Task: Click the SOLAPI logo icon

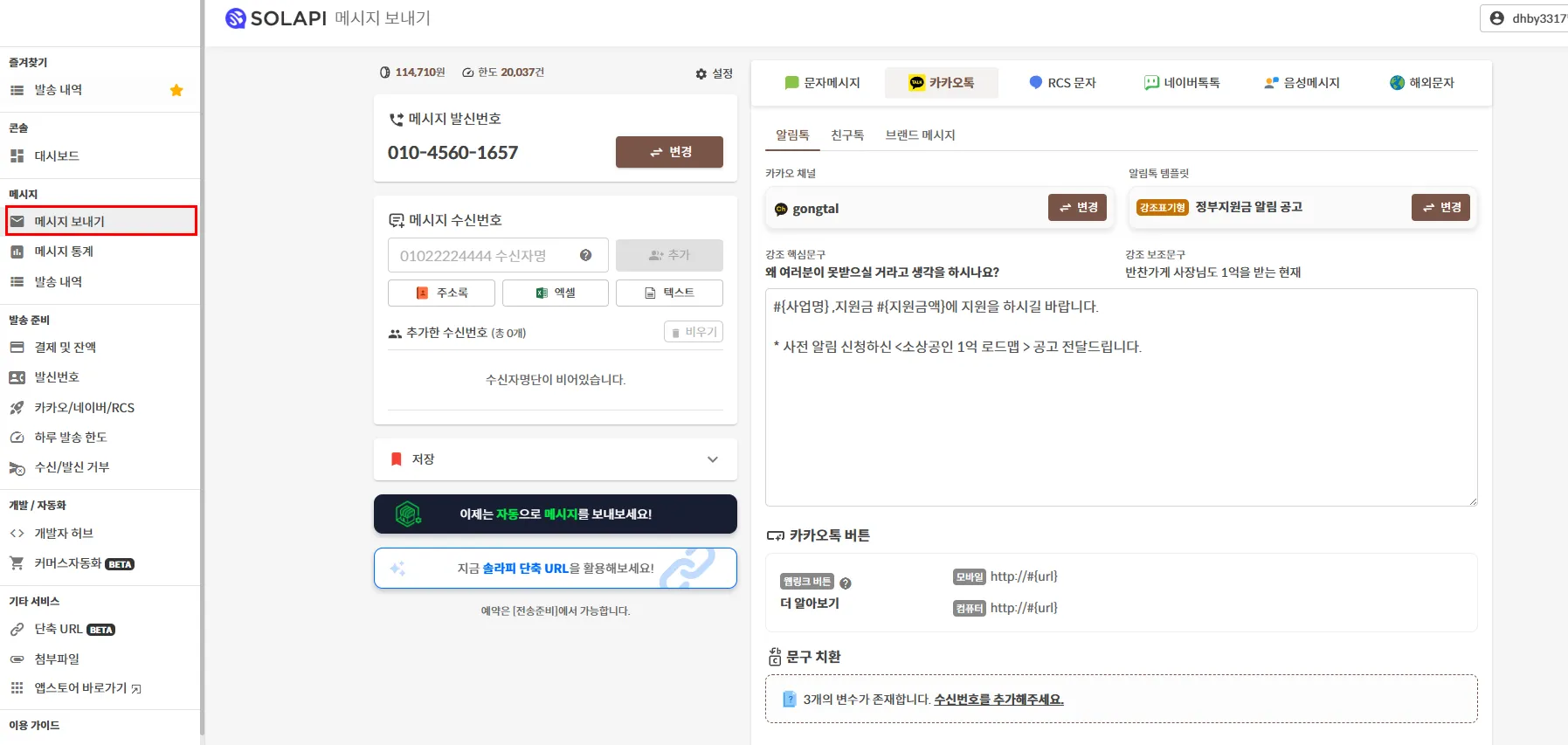Action: click(235, 17)
